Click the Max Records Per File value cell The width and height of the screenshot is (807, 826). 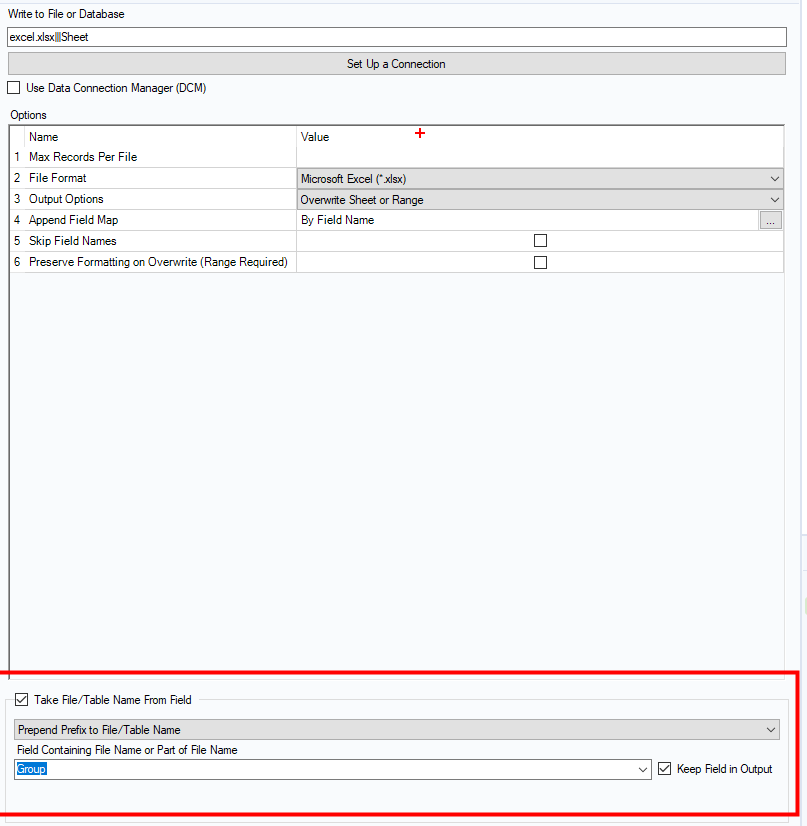(540, 157)
